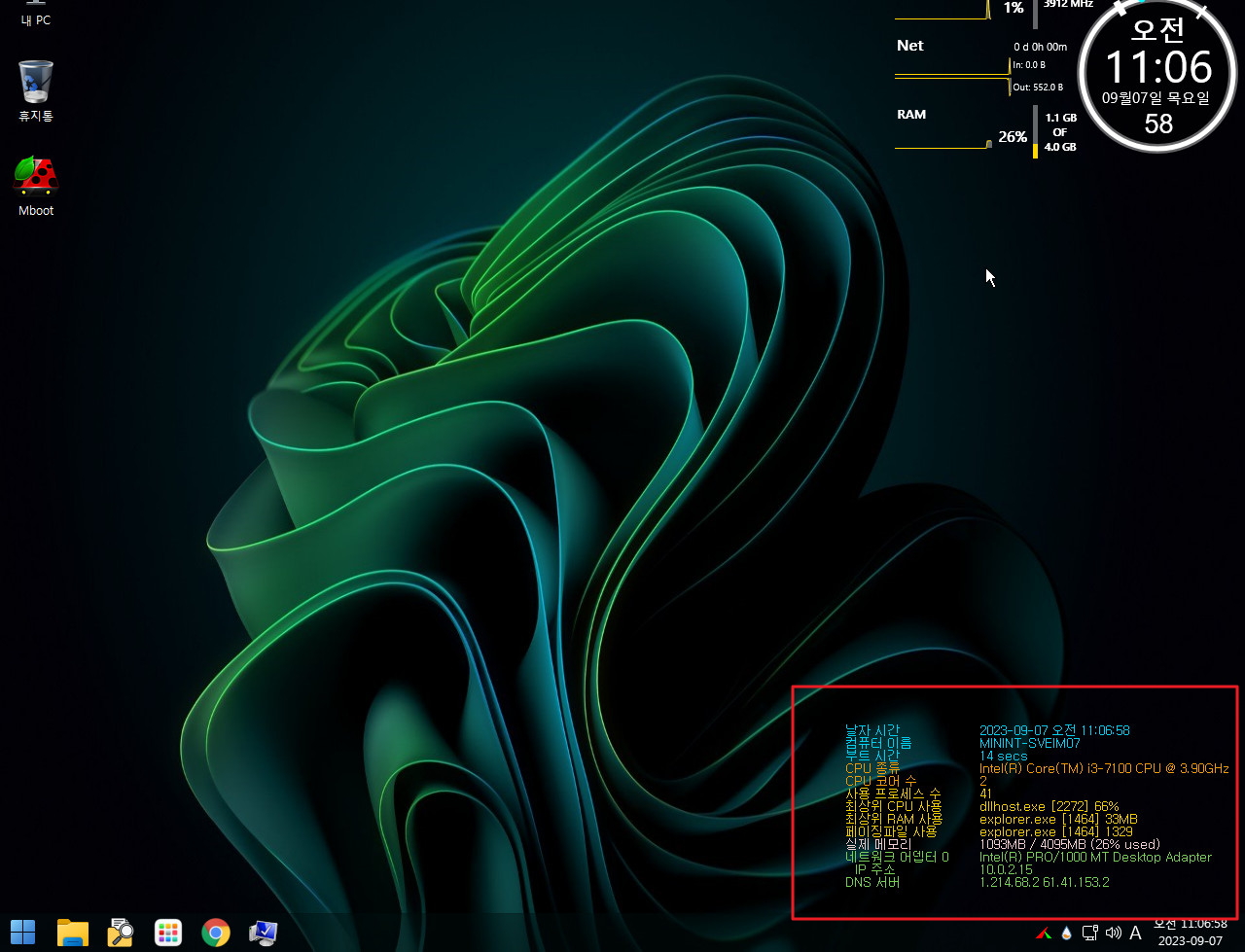Open the speaker volume tray icon

tap(1114, 934)
